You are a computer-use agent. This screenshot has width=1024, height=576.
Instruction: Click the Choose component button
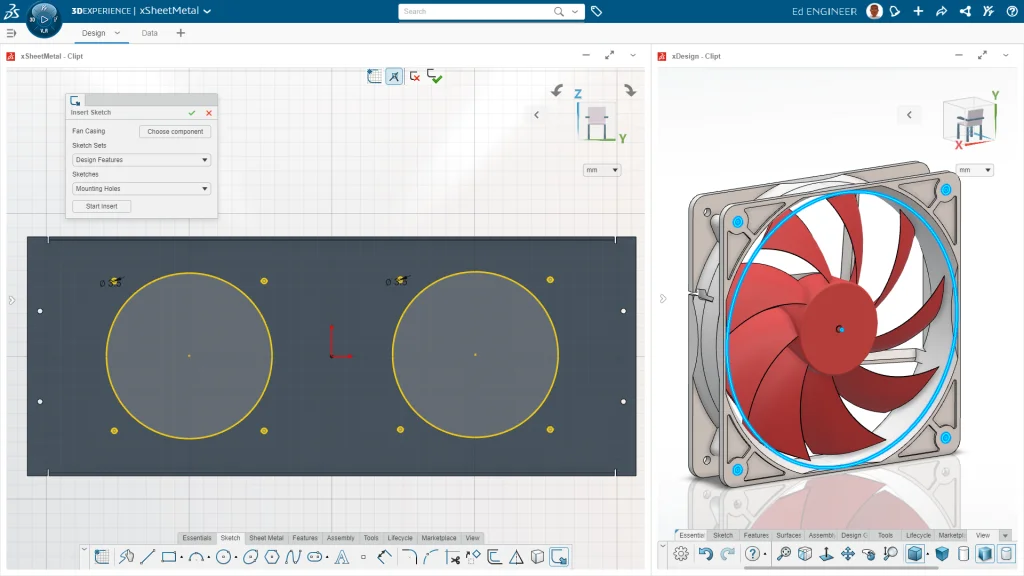click(x=175, y=132)
